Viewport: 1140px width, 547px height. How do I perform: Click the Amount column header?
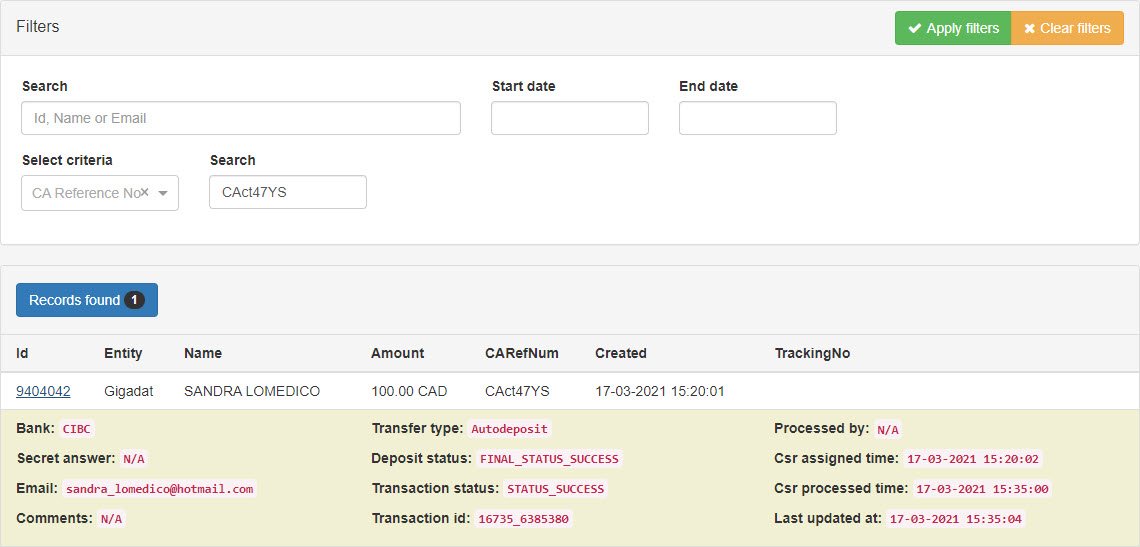398,354
